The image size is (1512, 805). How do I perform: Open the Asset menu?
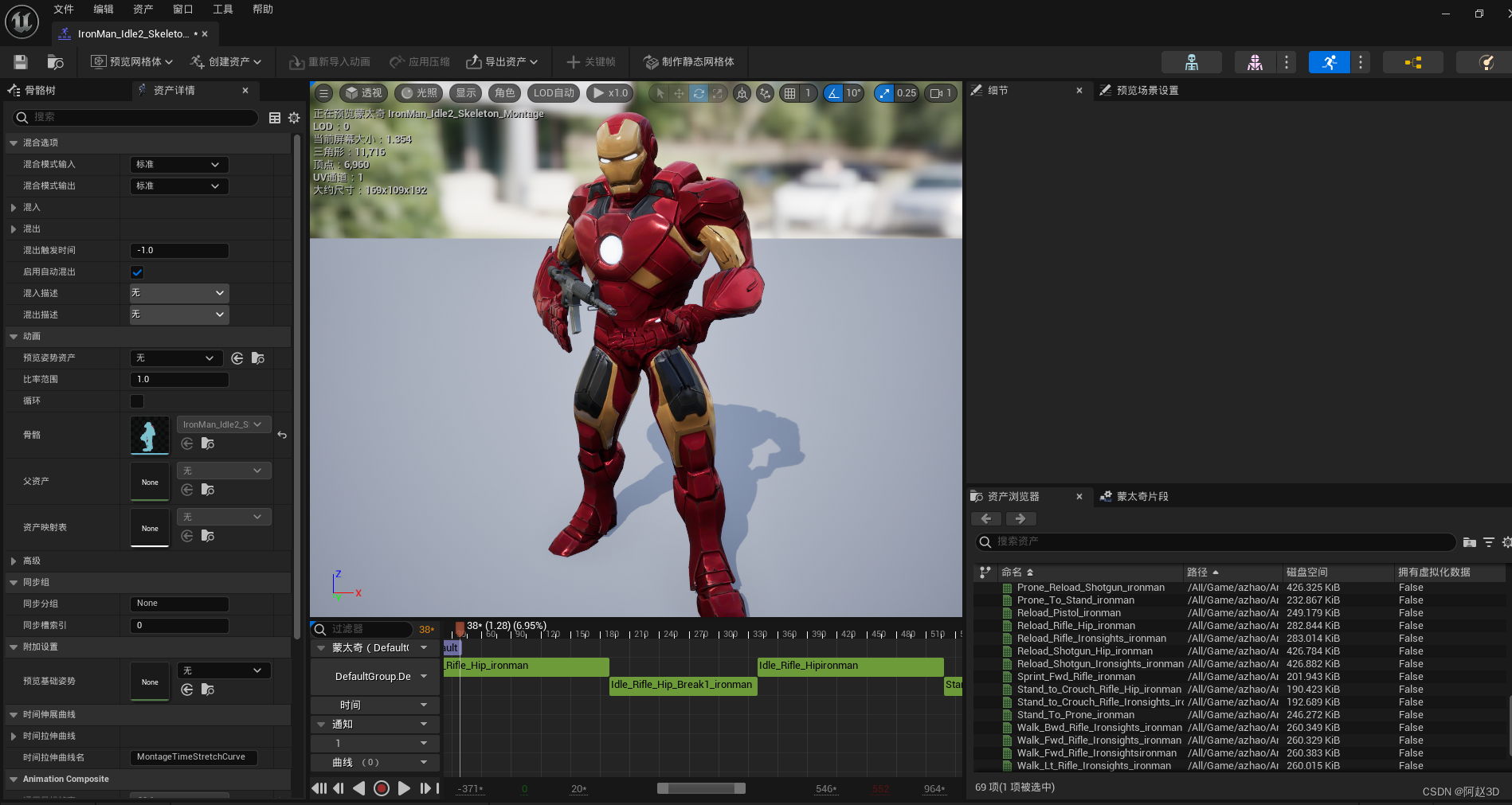coord(143,10)
